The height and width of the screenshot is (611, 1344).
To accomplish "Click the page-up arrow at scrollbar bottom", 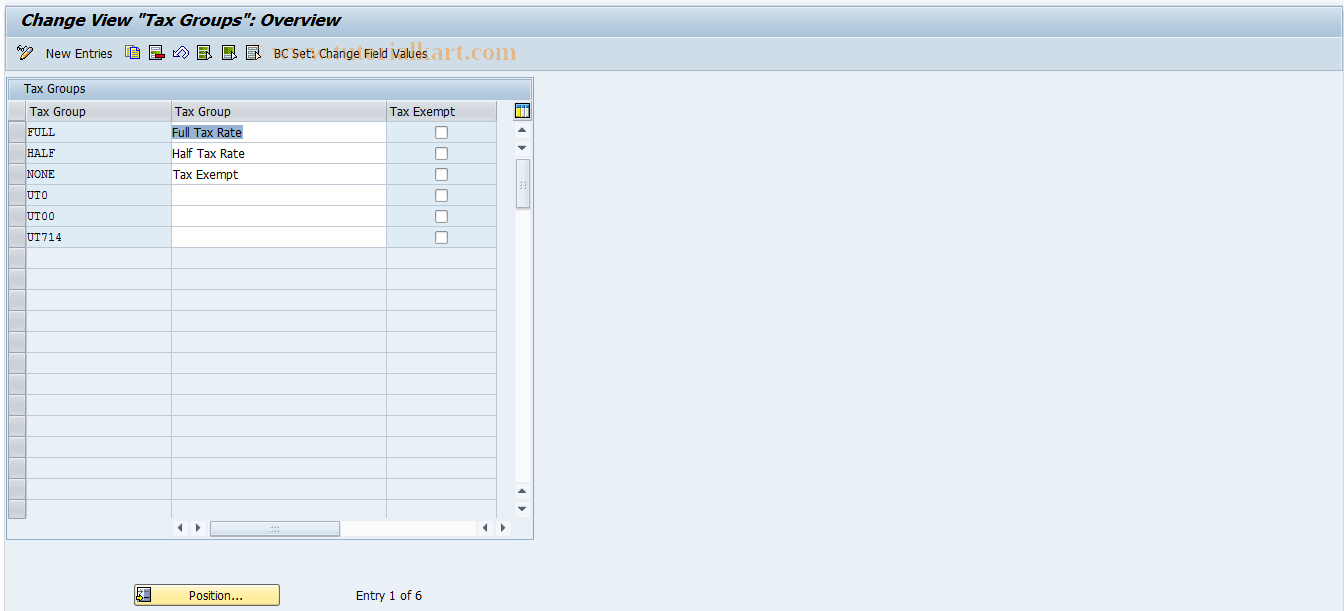I will (x=522, y=491).
